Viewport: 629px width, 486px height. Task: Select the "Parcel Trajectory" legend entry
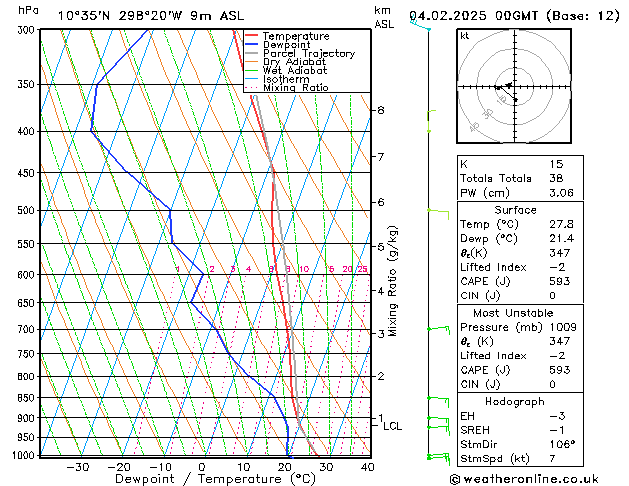(x=309, y=53)
